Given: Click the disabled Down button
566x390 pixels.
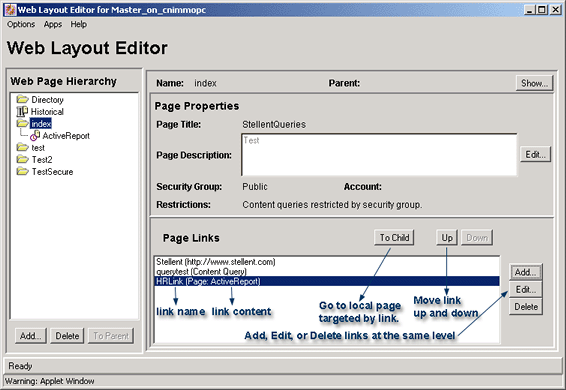Looking at the screenshot, I should point(477,238).
